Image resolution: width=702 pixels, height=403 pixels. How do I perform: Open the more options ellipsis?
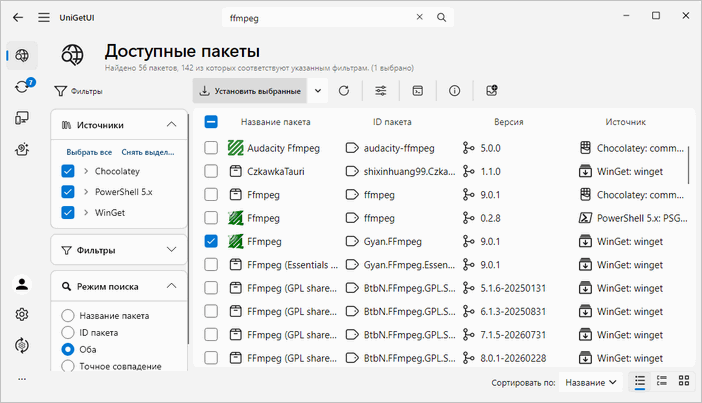coord(22,379)
